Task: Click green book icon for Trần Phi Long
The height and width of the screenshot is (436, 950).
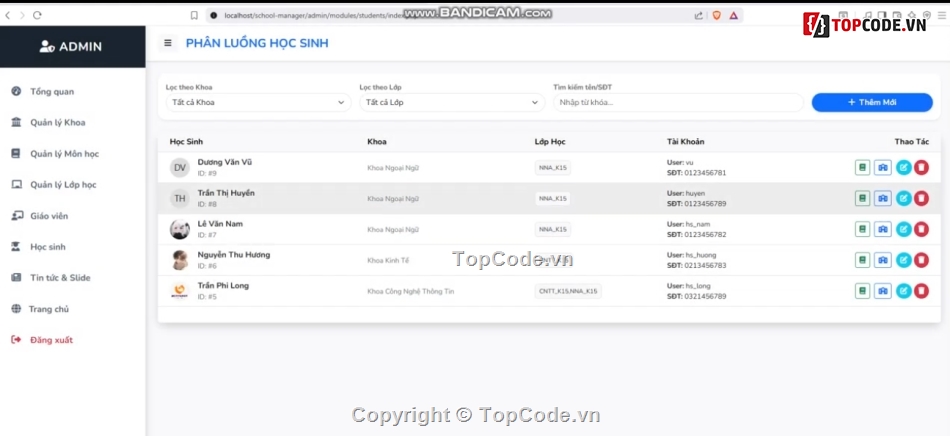Action: 862,291
